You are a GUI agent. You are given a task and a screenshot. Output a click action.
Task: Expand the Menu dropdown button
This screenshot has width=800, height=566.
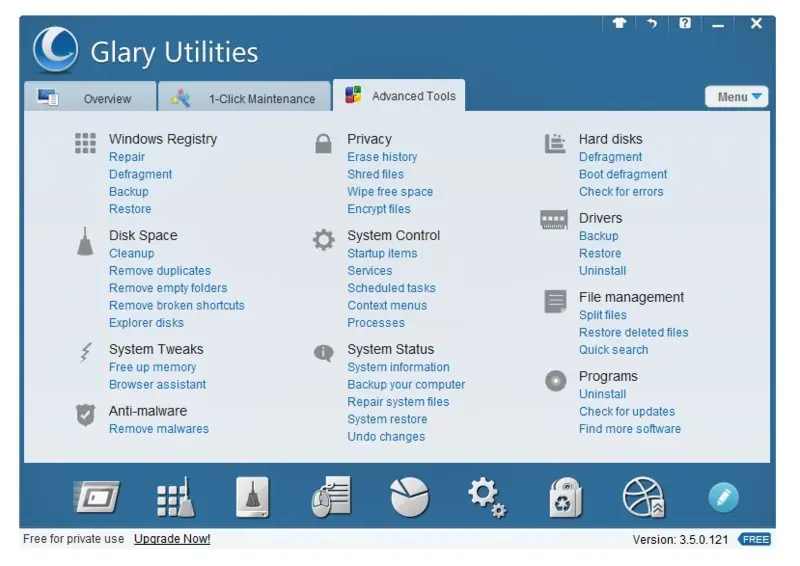click(736, 97)
